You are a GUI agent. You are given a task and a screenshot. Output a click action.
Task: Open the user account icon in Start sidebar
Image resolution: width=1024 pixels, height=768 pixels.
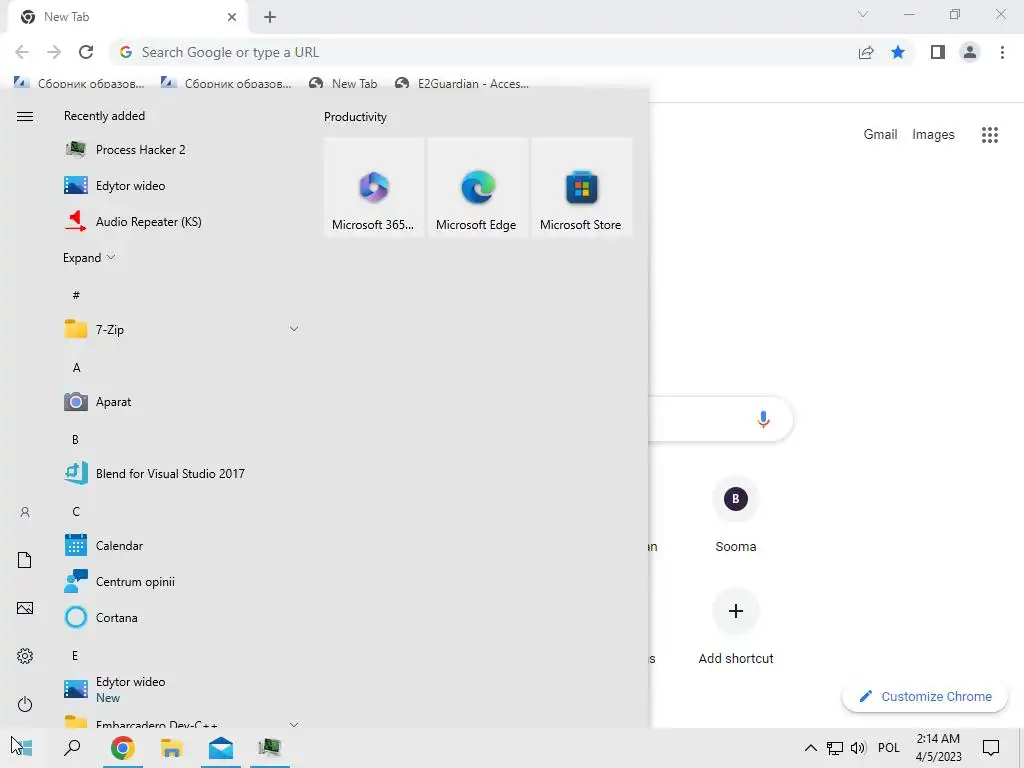tap(25, 512)
